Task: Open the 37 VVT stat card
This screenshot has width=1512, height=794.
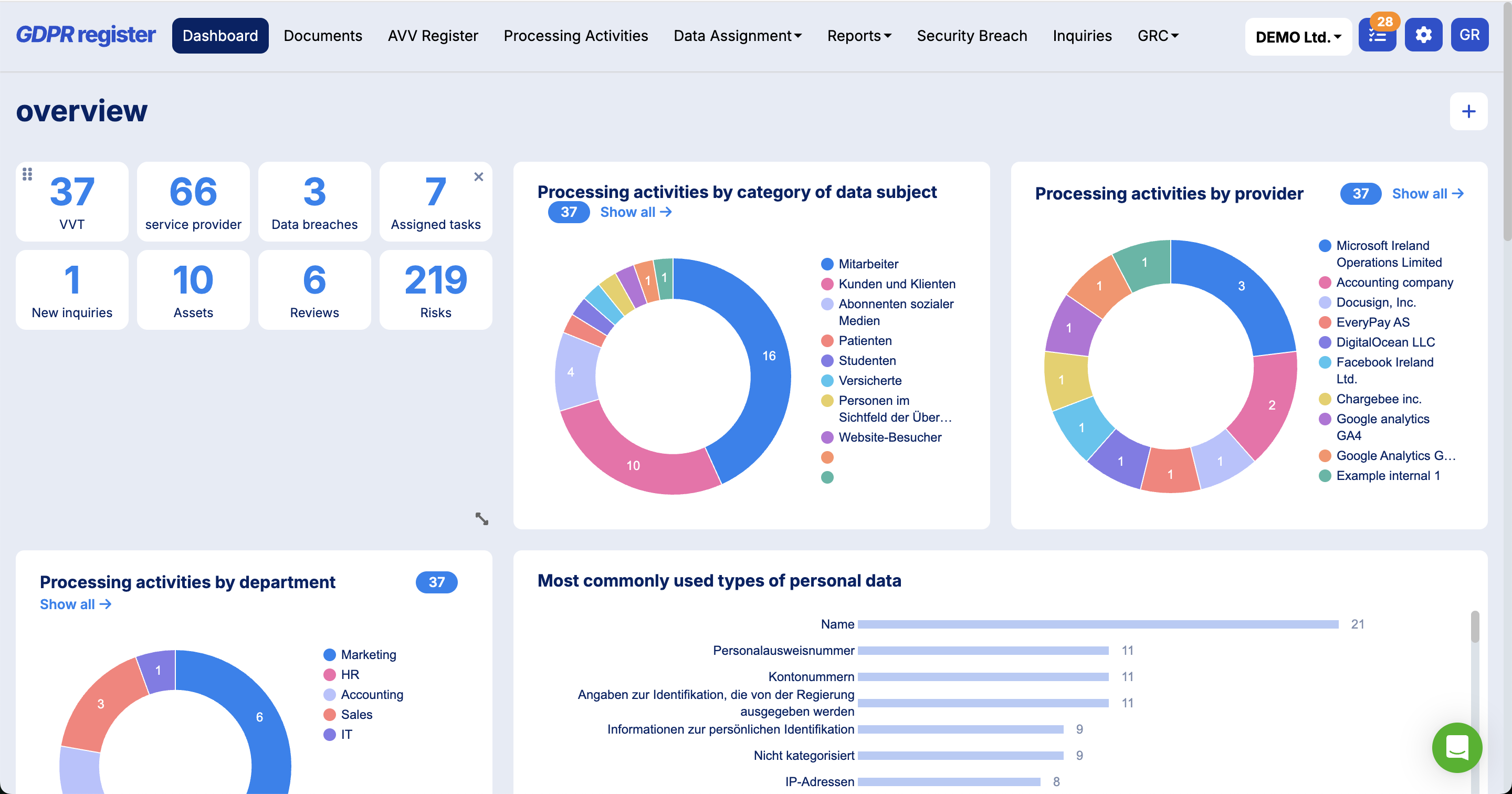Action: point(71,202)
